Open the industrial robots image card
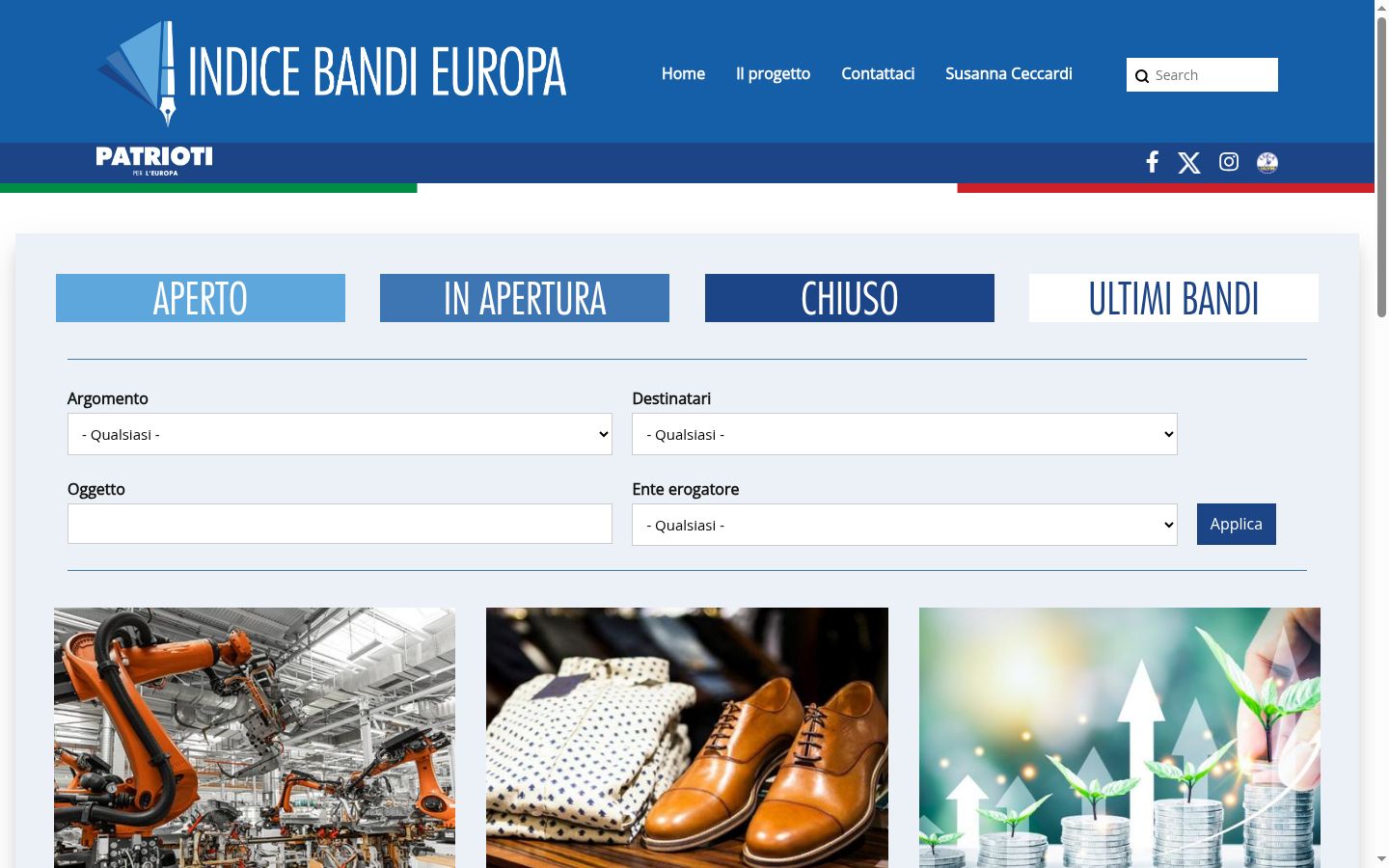1389x868 pixels. [255, 738]
